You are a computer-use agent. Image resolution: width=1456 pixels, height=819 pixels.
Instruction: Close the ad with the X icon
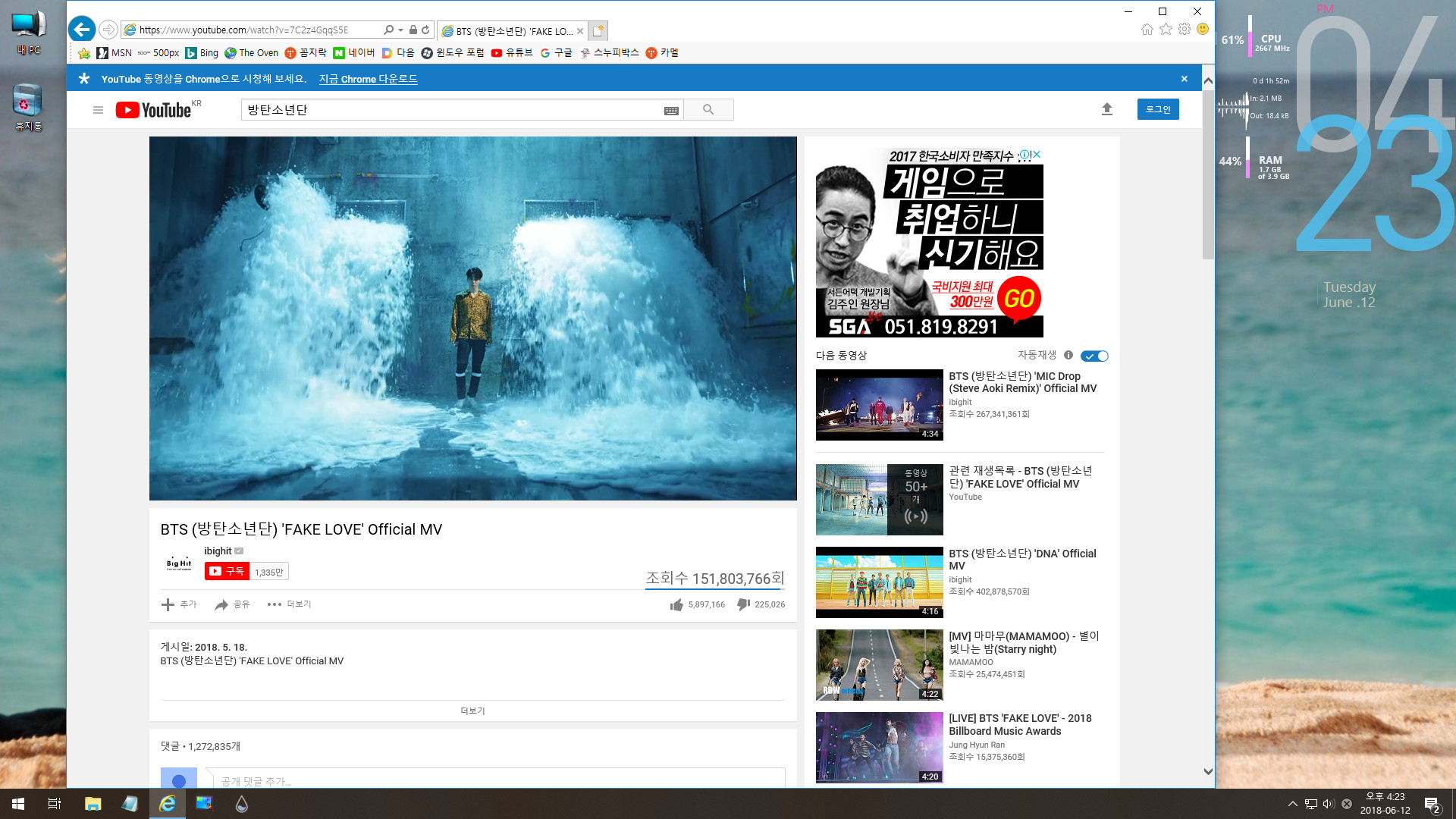point(1037,155)
